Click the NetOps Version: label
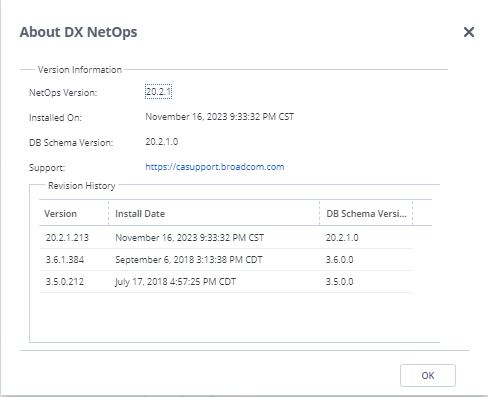The height and width of the screenshot is (397, 488). pyautogui.click(x=63, y=93)
